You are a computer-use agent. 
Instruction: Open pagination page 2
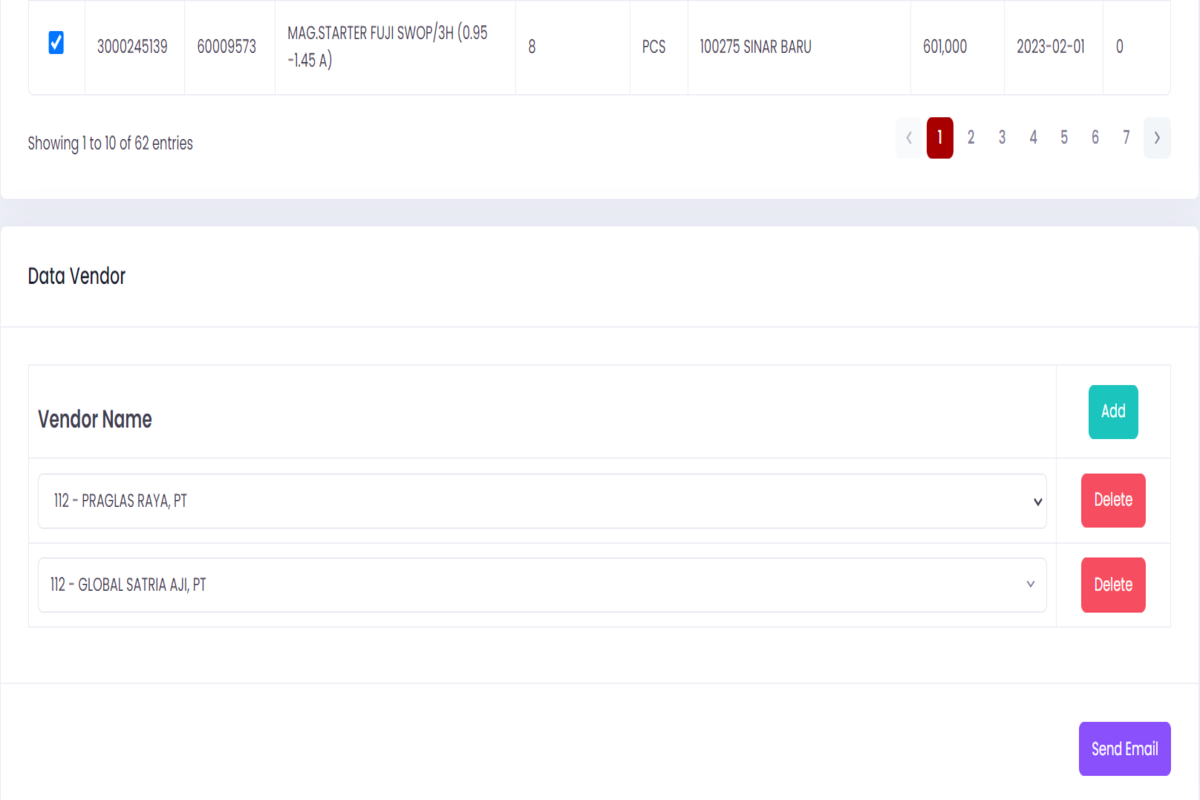(971, 138)
